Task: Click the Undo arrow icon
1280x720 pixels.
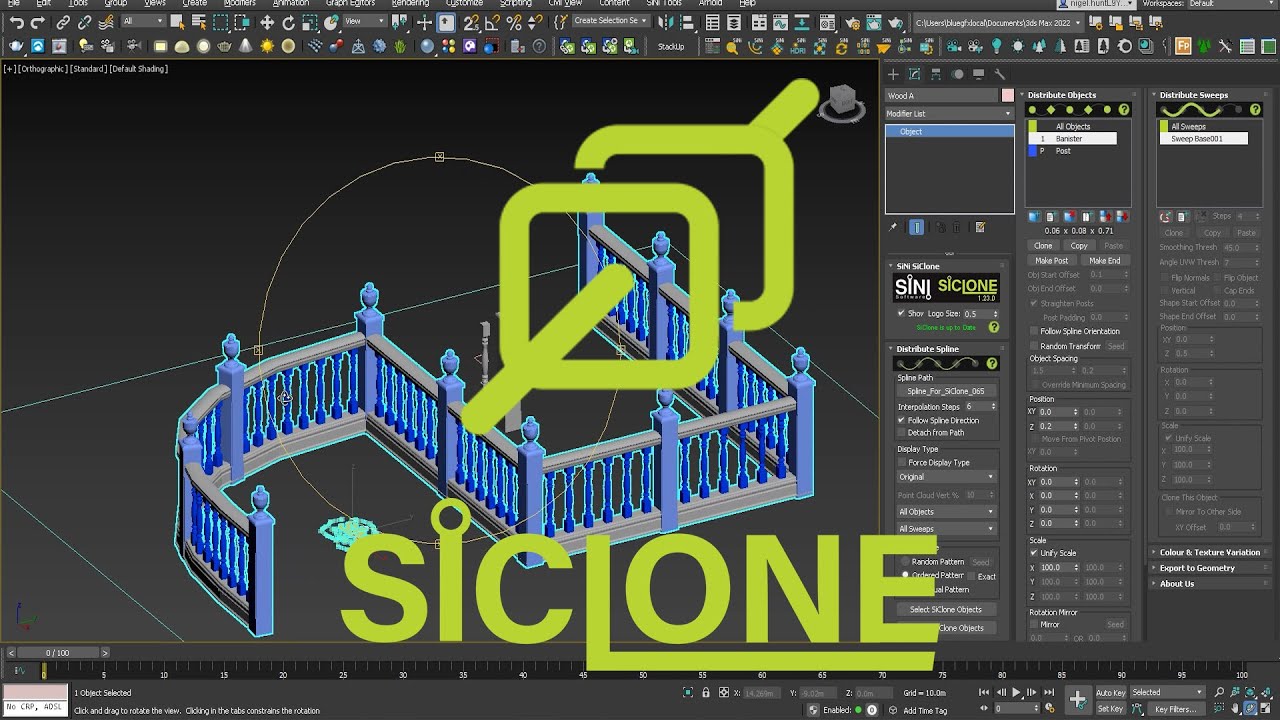Action: 16,22
